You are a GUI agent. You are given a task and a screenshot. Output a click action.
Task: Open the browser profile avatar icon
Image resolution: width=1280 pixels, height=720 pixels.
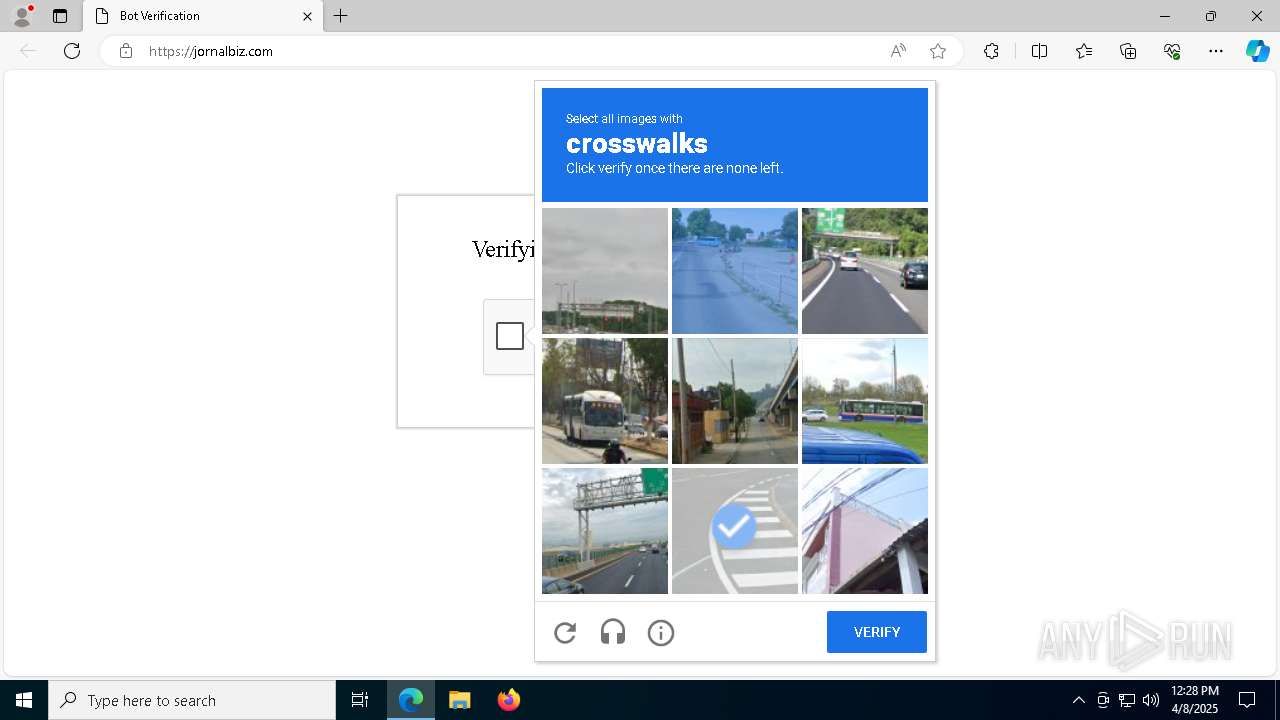point(21,16)
